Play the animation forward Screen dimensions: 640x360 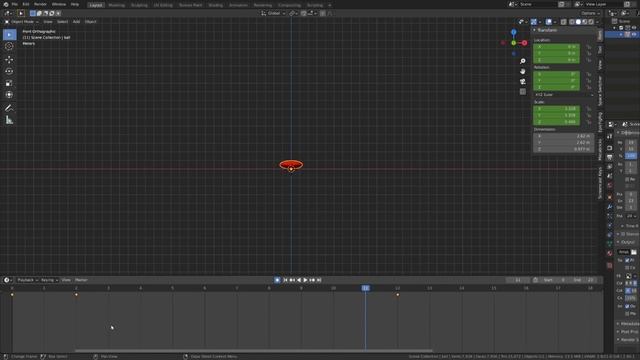pos(305,280)
